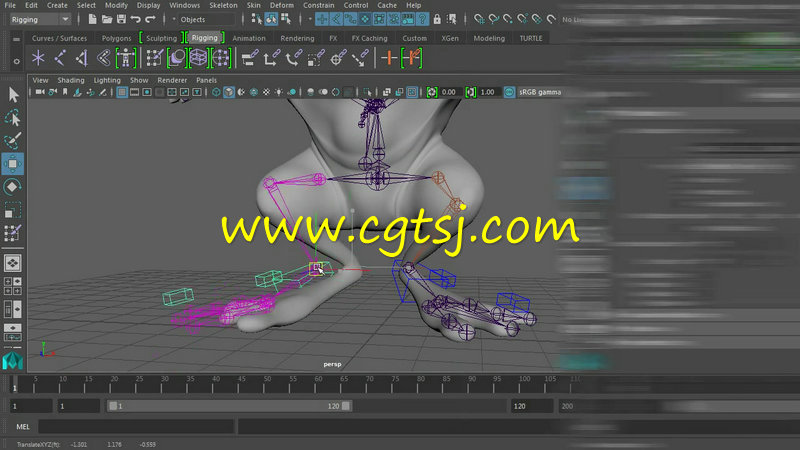Switch to single perspective view layout
This screenshot has width=800, height=450.
[13, 263]
